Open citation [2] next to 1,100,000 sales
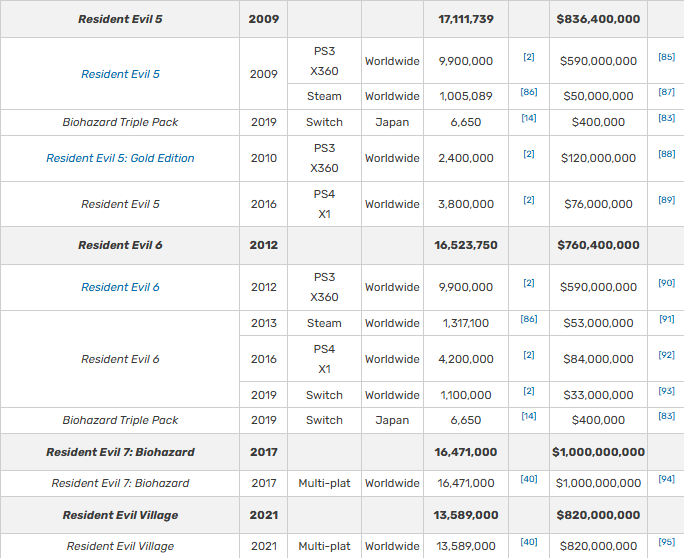684x558 pixels. [529, 391]
